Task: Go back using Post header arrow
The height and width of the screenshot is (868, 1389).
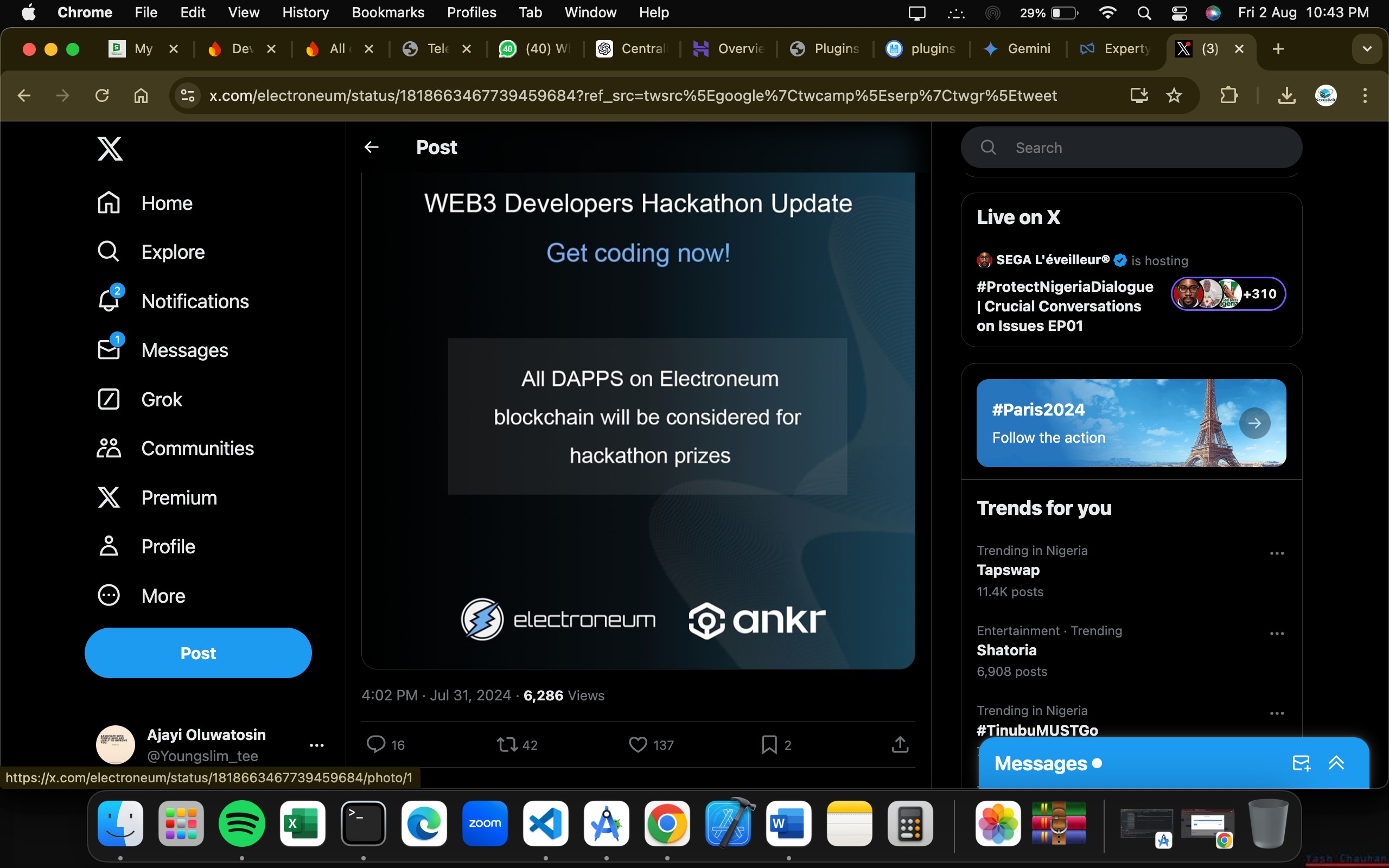Action: tap(371, 148)
